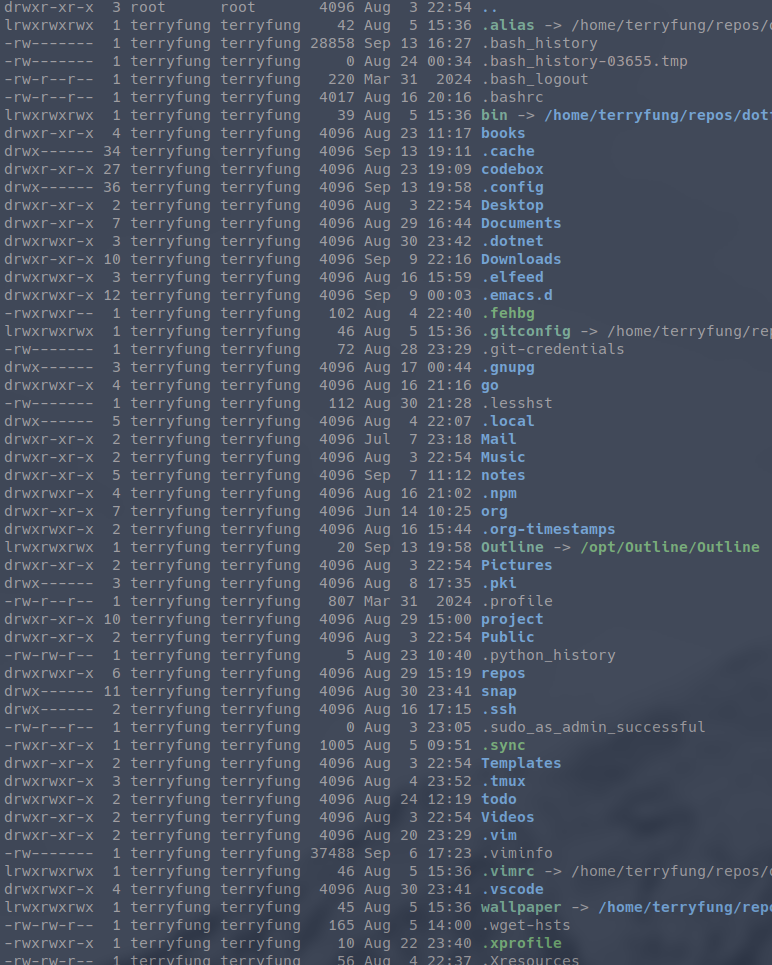Click the Outline symlink name
This screenshot has height=965, width=772.
click(x=512, y=547)
